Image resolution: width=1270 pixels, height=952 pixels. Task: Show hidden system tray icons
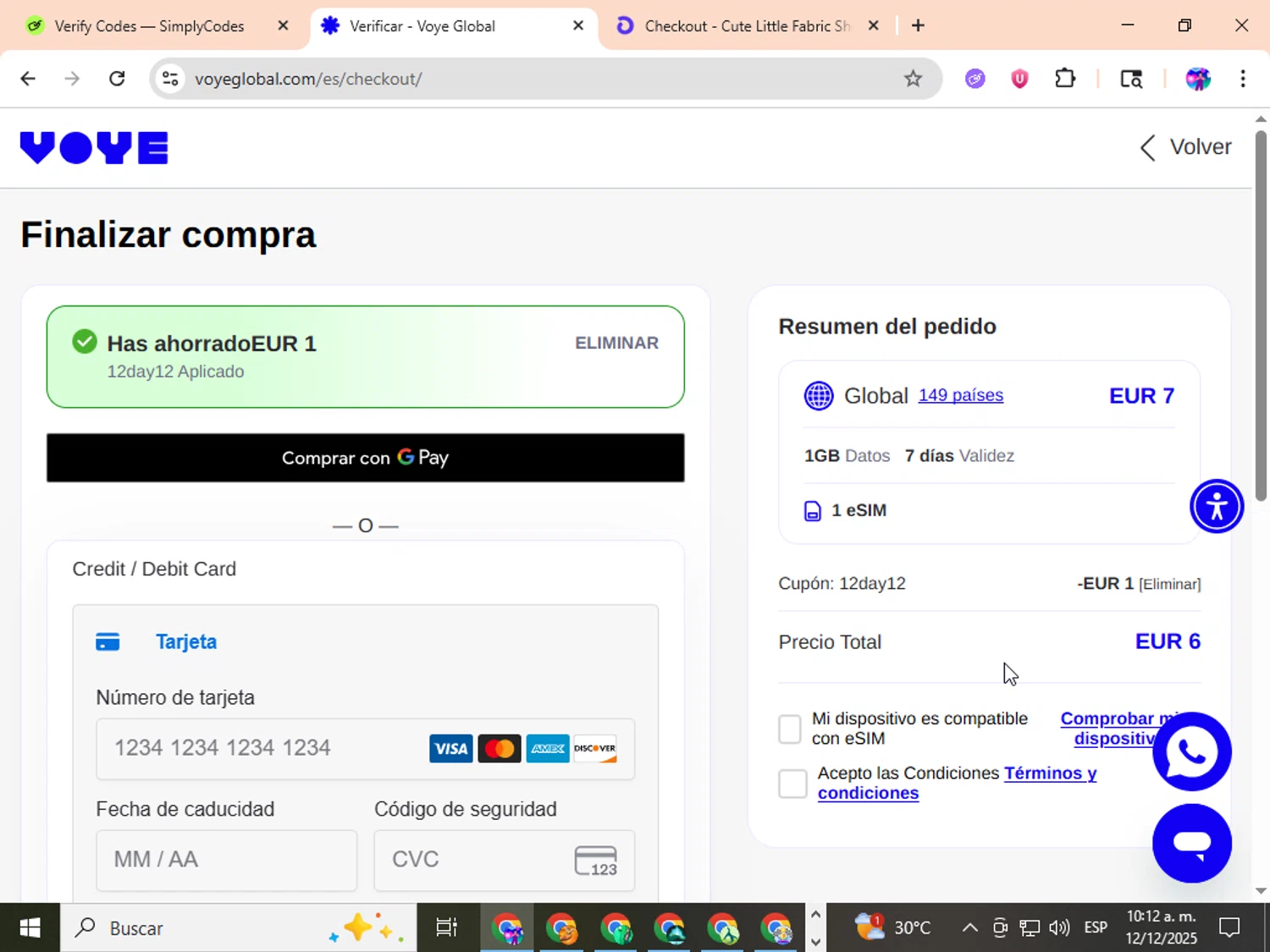point(969,928)
